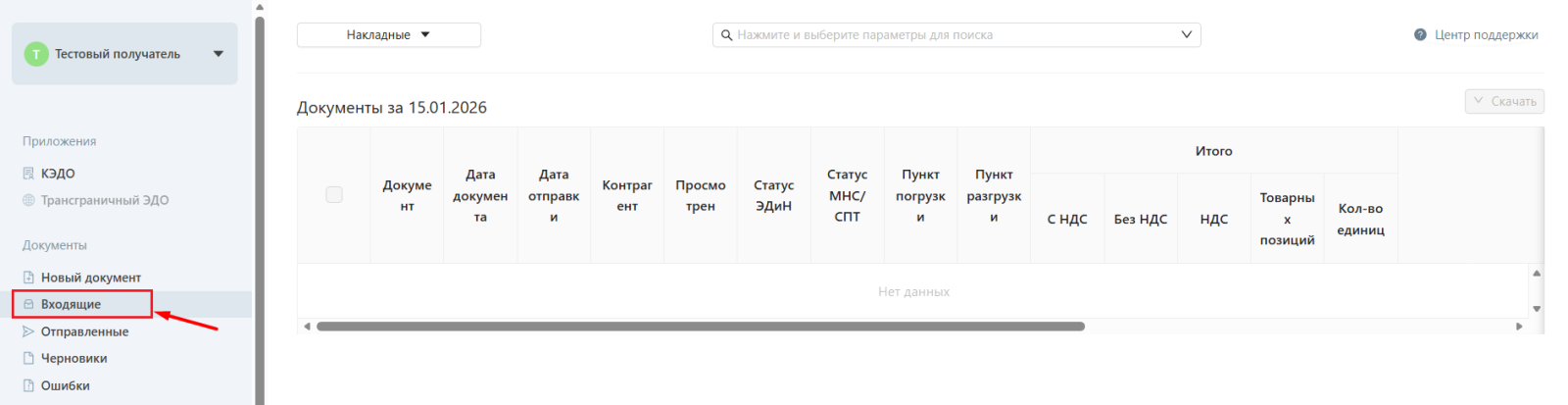Image resolution: width=1568 pixels, height=405 pixels.
Task: Click the Новый документ file icon
Action: (x=28, y=278)
